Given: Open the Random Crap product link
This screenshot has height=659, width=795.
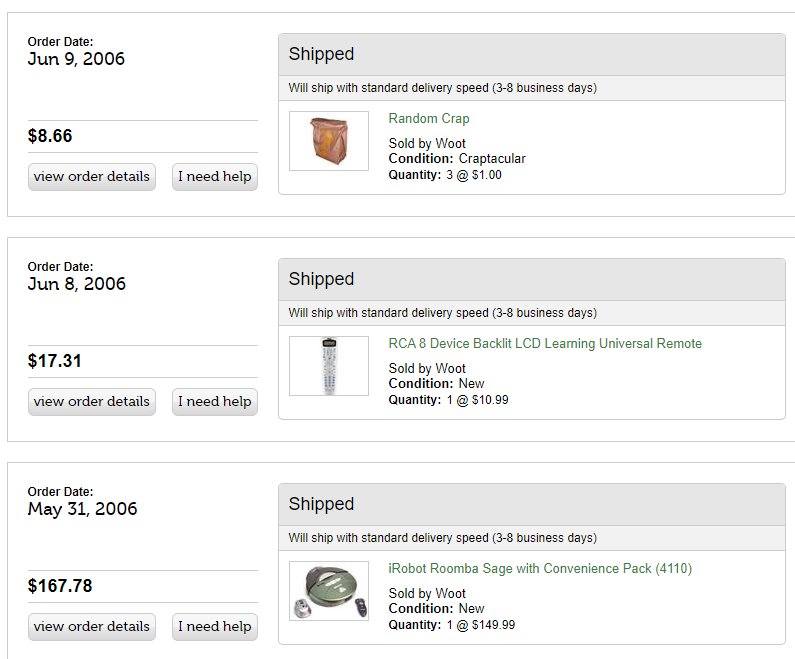Looking at the screenshot, I should pyautogui.click(x=428, y=119).
